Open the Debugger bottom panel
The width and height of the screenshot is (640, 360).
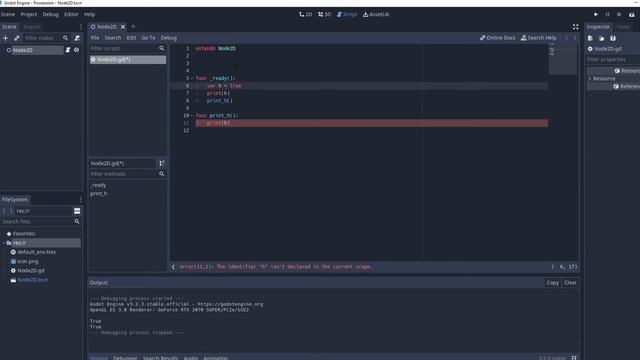tap(125, 358)
